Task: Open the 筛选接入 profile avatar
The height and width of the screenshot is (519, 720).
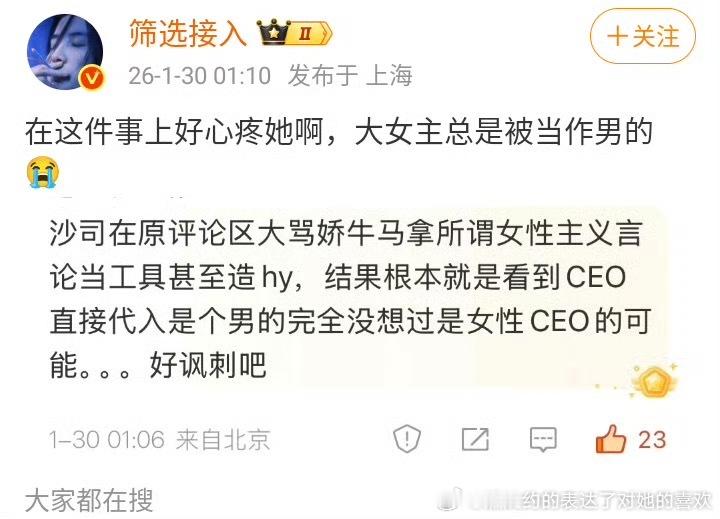Action: point(65,51)
